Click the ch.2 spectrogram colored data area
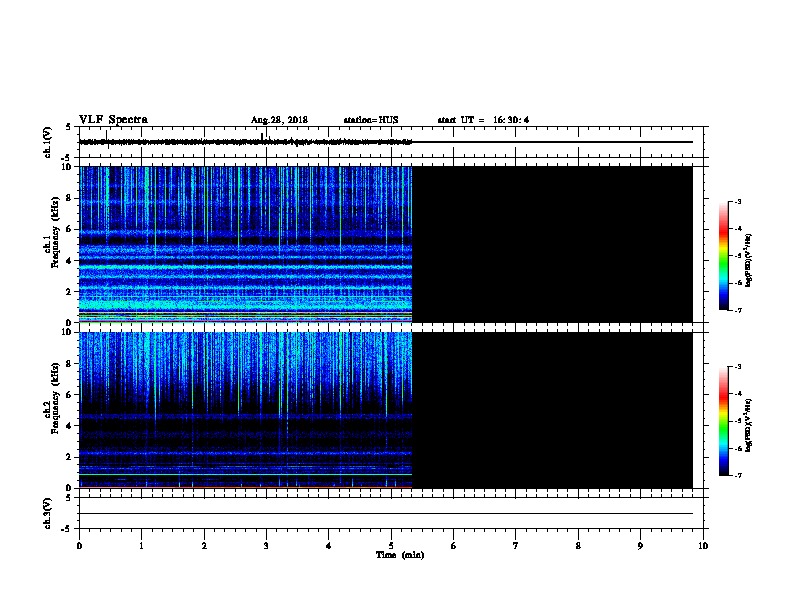The image size is (792, 612). point(245,410)
